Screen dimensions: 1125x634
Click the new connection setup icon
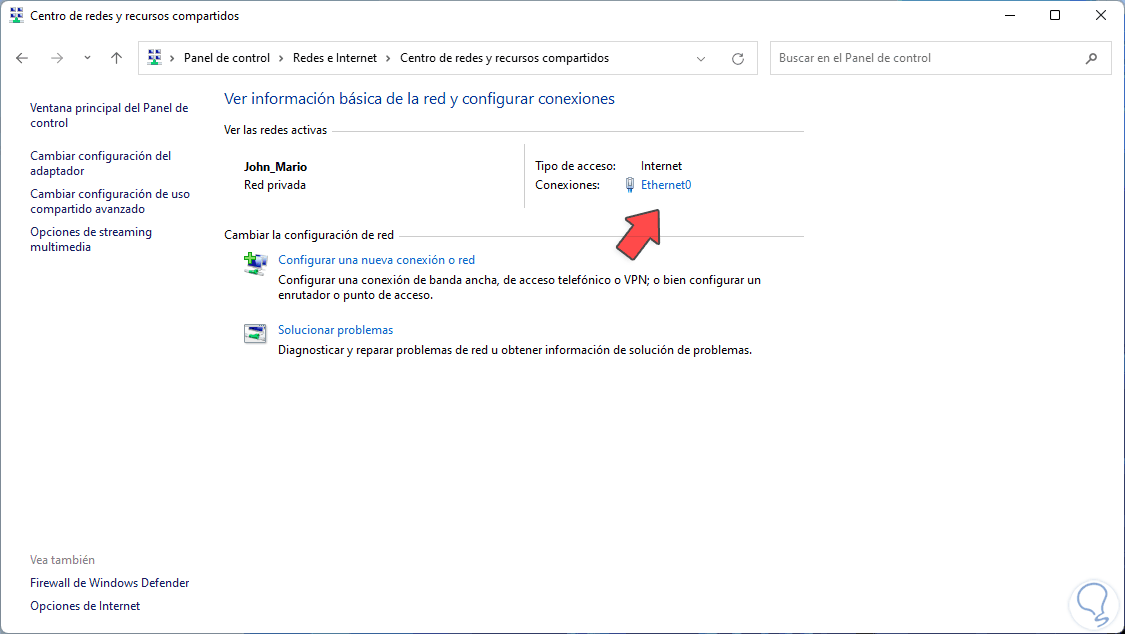tap(255, 264)
